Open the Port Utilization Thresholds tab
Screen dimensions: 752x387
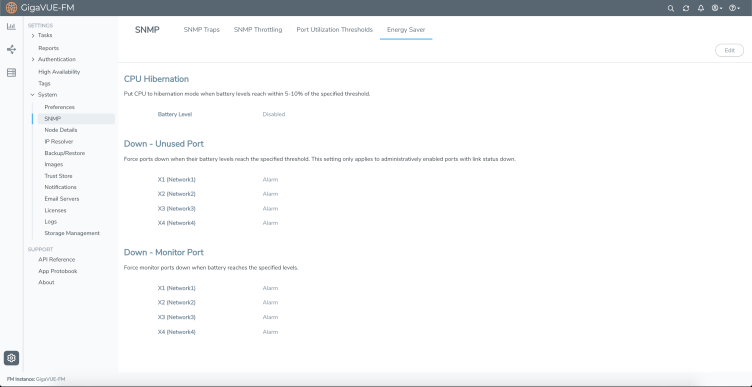[x=334, y=30]
